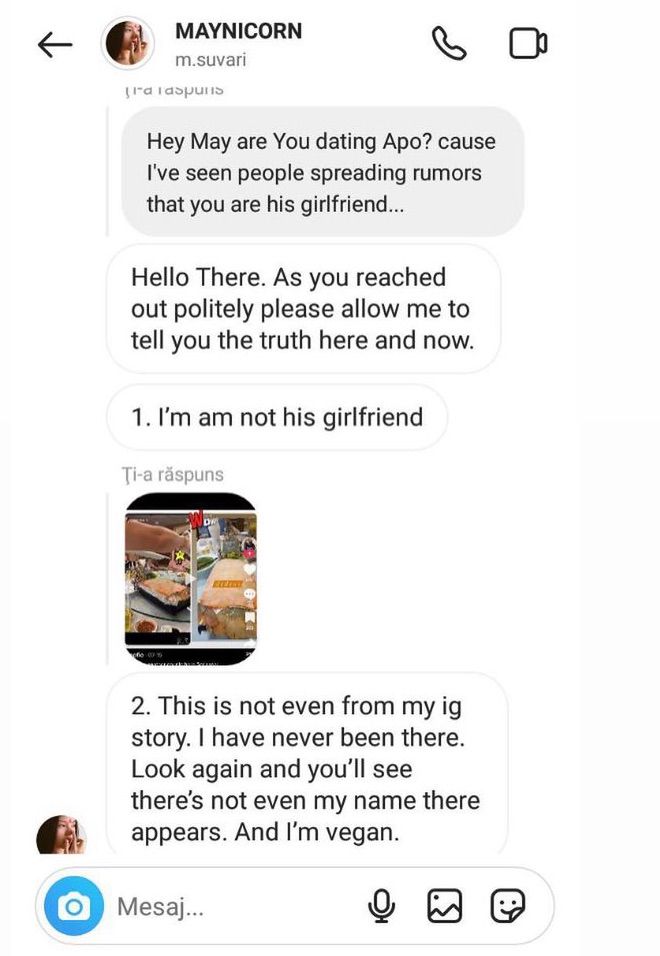This screenshot has height=956, width=660.
Task: Tap the heart icon on the video thumbnail
Action: tap(249, 569)
